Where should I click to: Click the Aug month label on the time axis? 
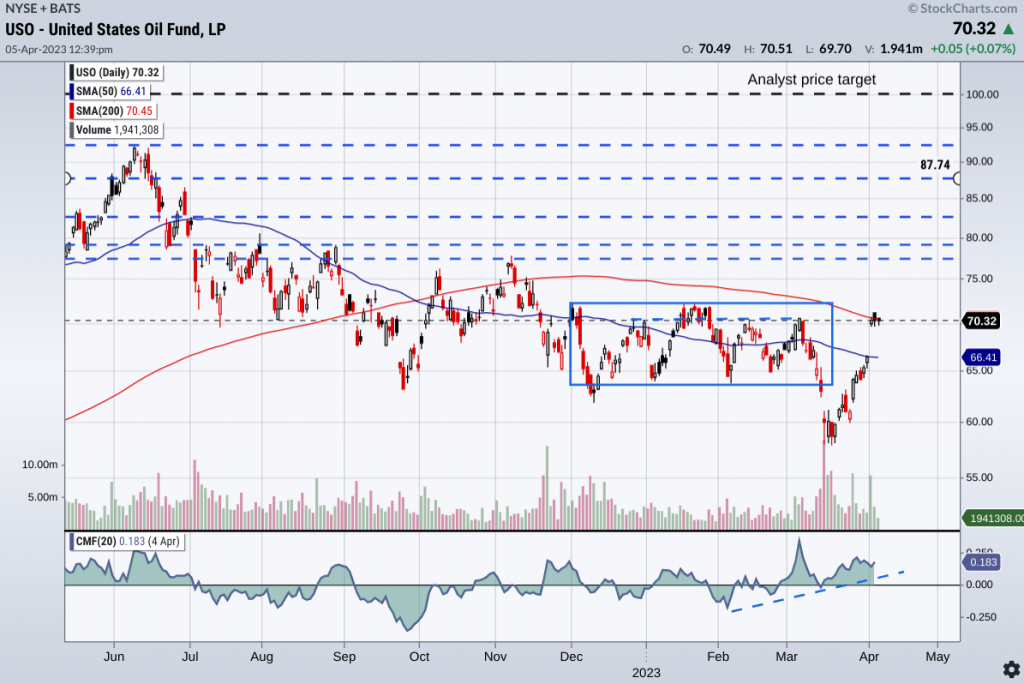coord(262,657)
